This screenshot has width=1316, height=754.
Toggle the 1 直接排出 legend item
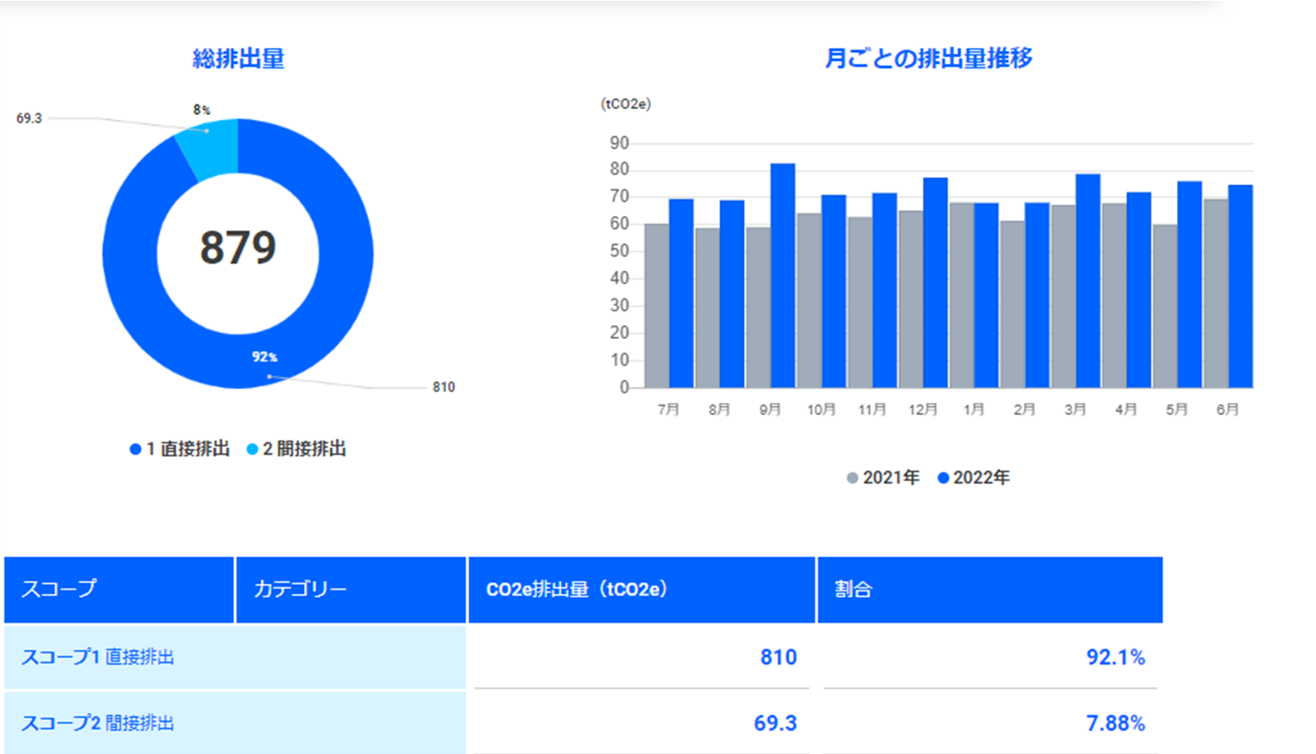click(180, 450)
